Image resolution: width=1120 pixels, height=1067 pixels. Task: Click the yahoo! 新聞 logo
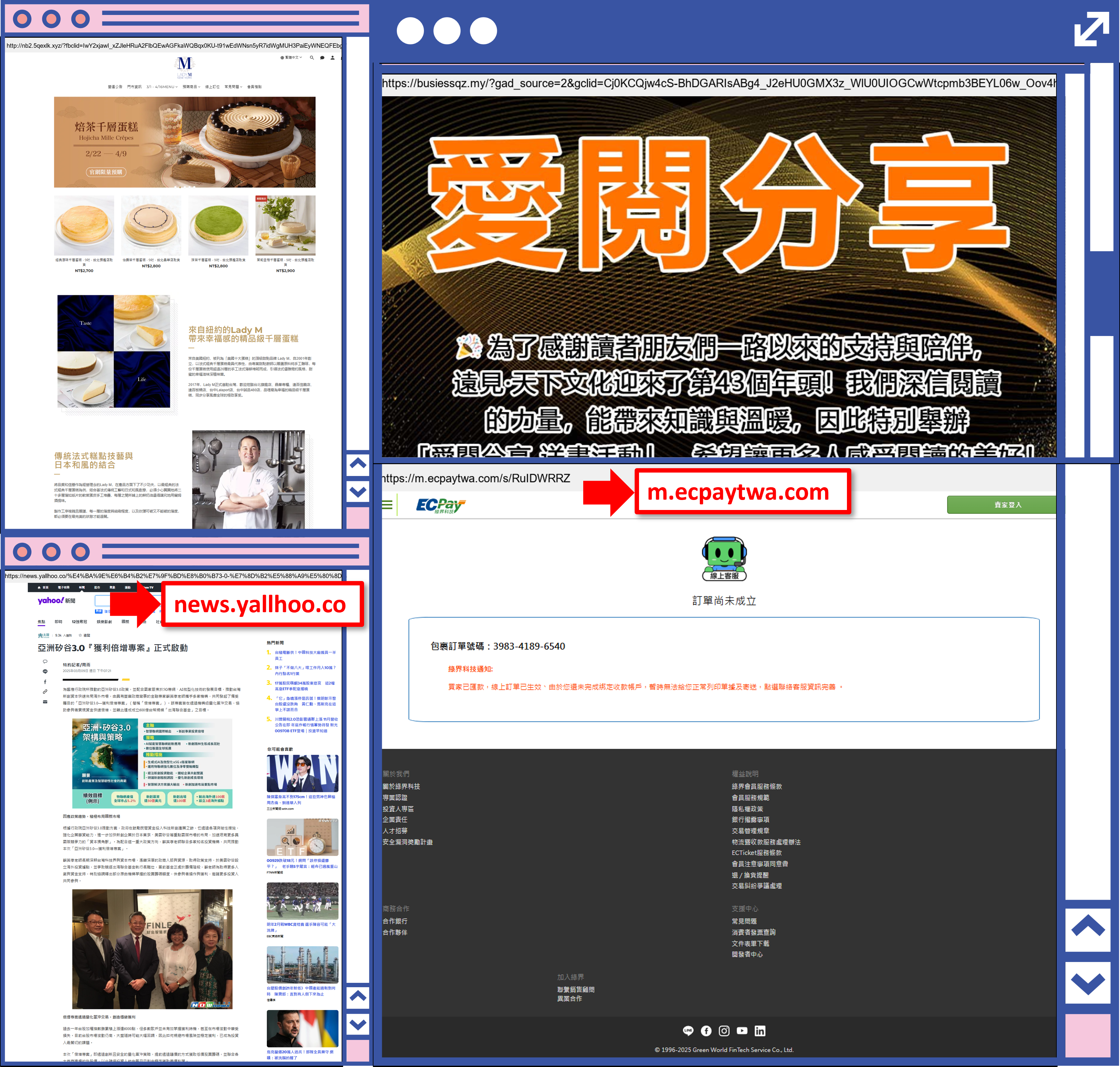pos(56,600)
